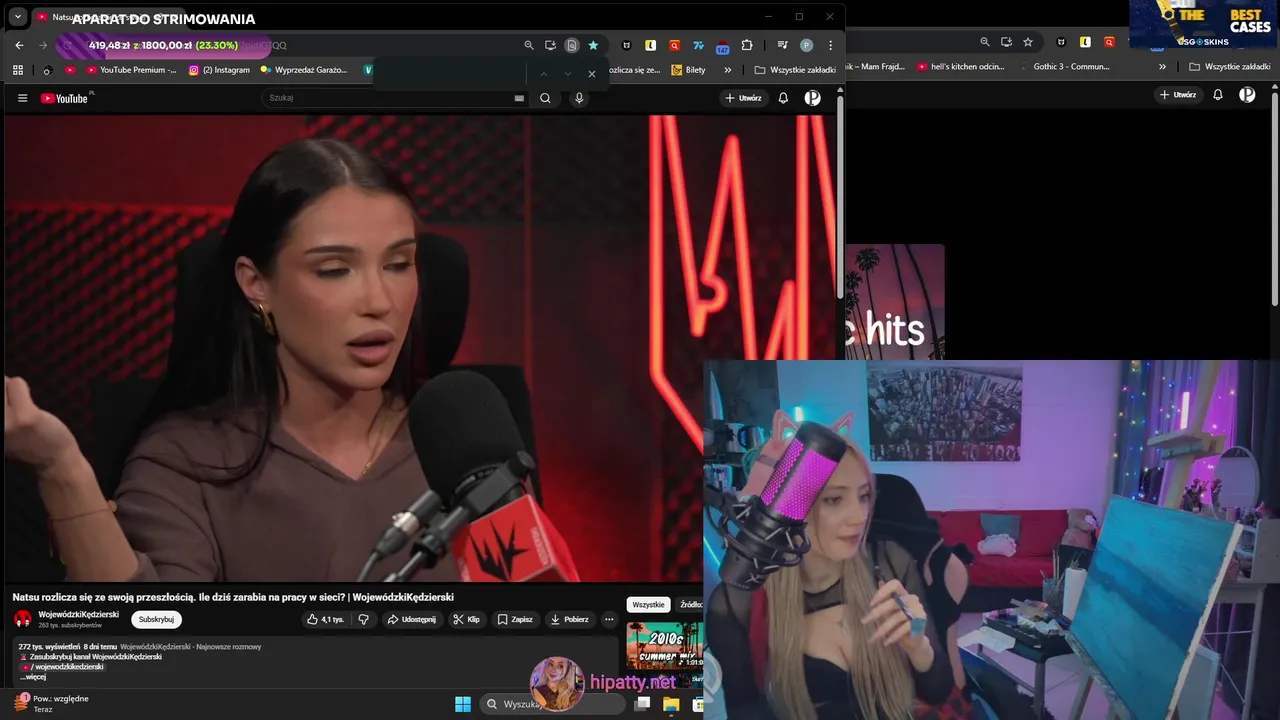The image size is (1280, 720).
Task: Open Task View on the taskbar
Action: [x=643, y=704]
